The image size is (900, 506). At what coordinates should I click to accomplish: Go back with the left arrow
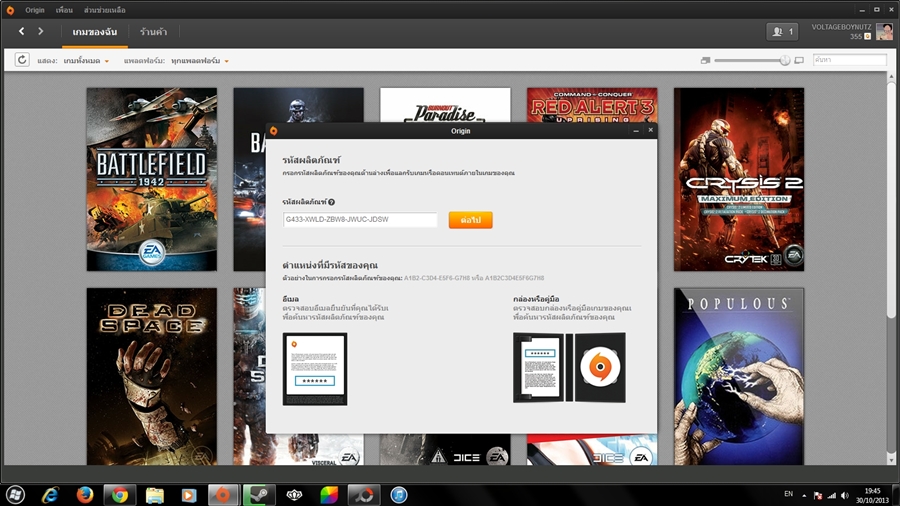[x=22, y=32]
